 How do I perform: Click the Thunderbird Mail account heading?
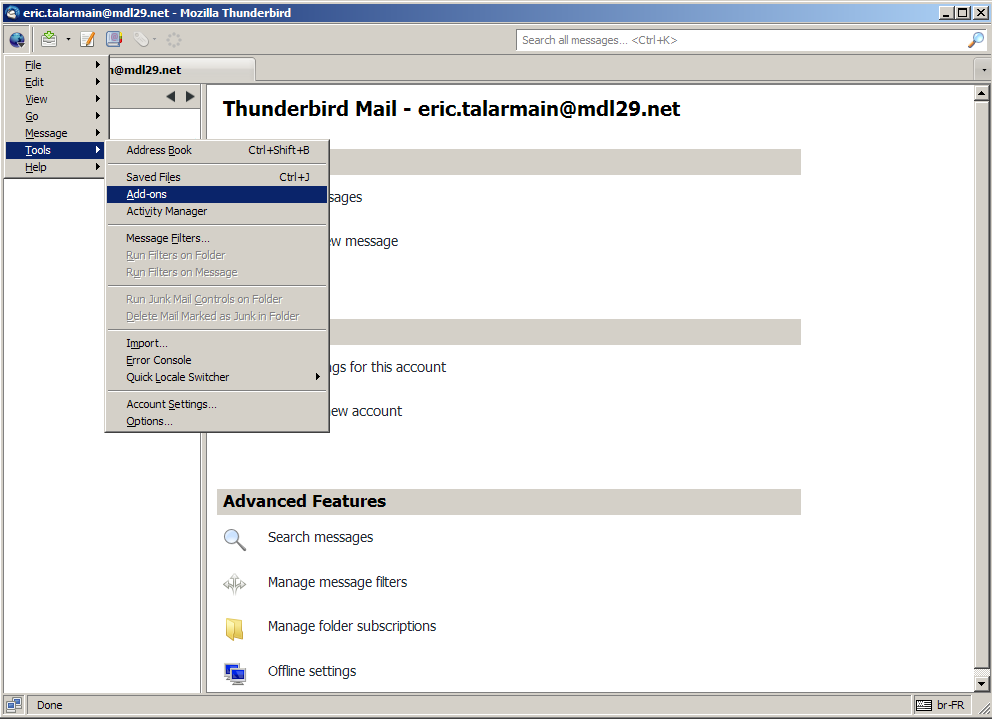(x=451, y=109)
